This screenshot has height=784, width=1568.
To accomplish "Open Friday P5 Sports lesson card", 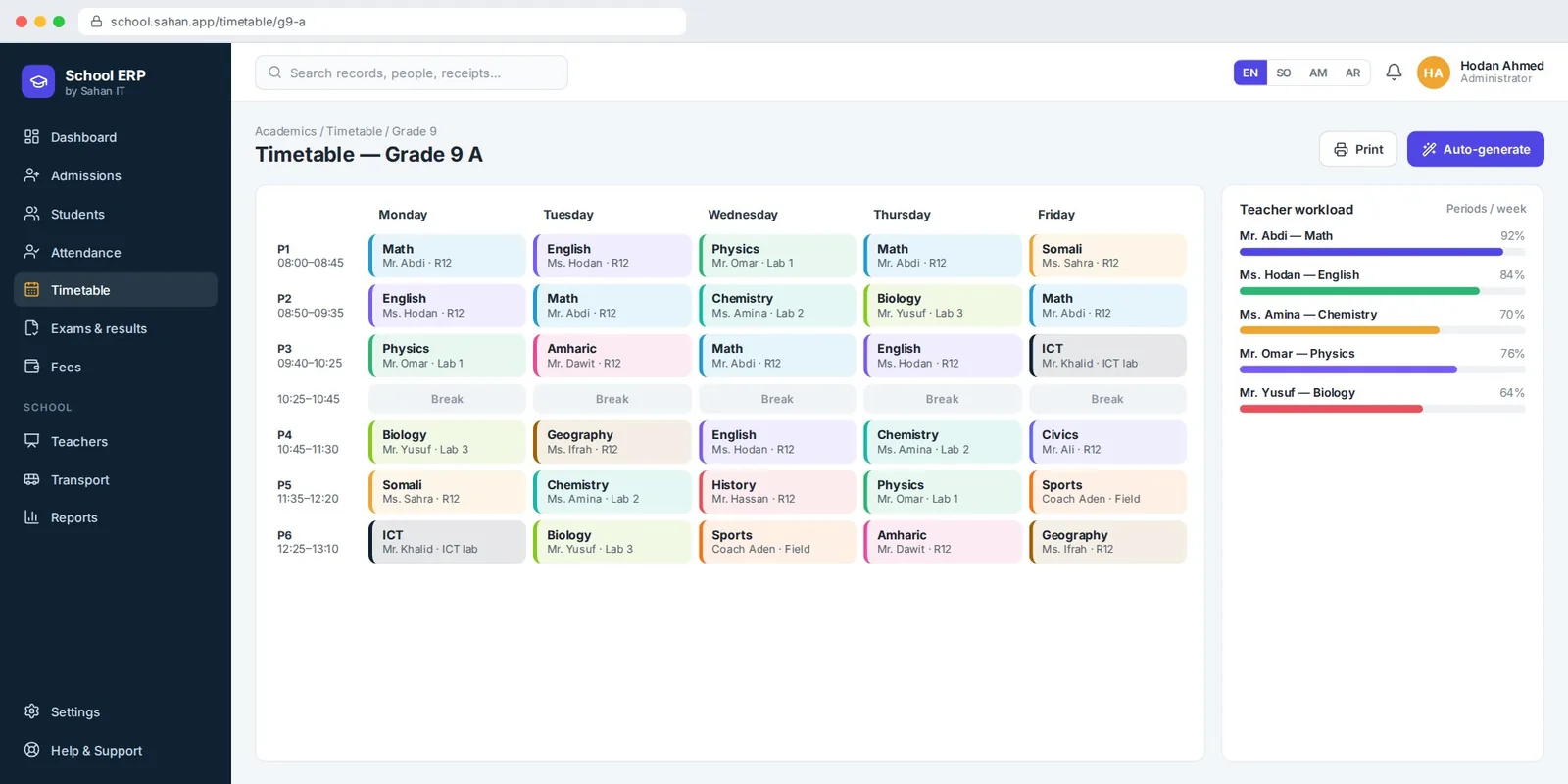I will (x=1107, y=491).
